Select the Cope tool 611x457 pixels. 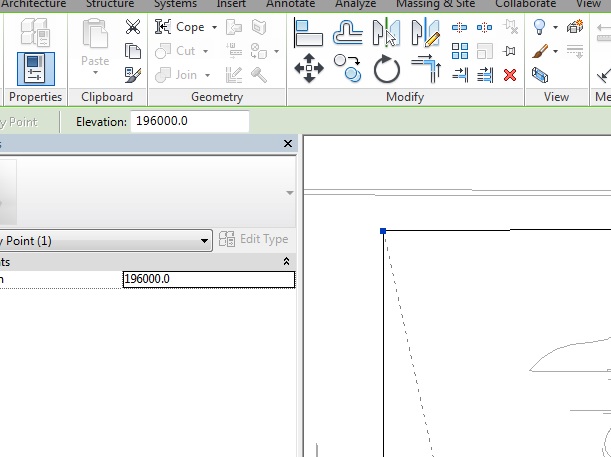point(180,27)
